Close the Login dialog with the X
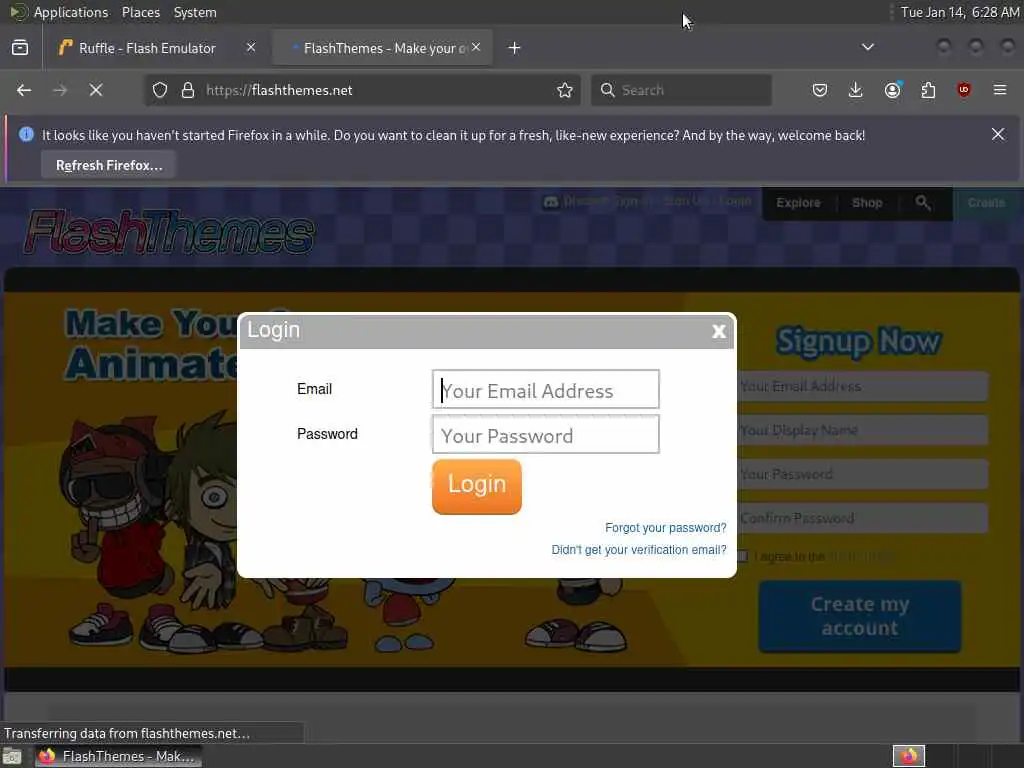 click(x=718, y=331)
